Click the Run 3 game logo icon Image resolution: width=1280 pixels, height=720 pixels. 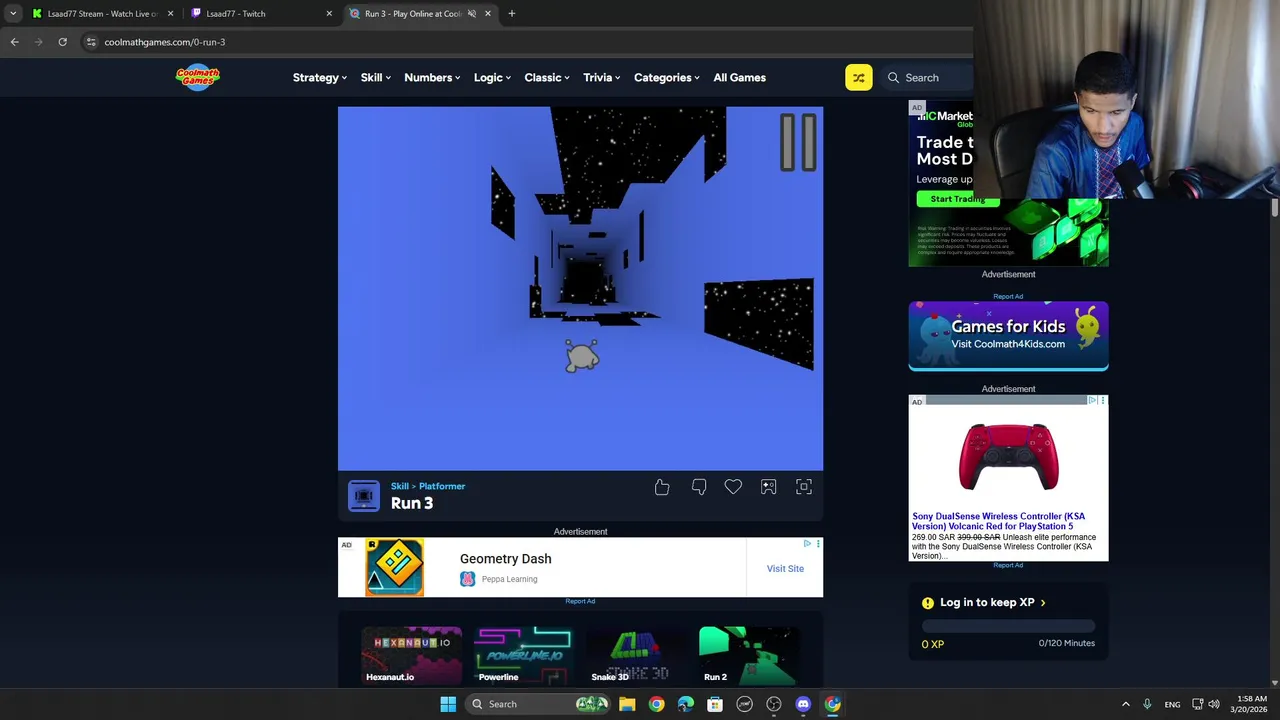[364, 496]
